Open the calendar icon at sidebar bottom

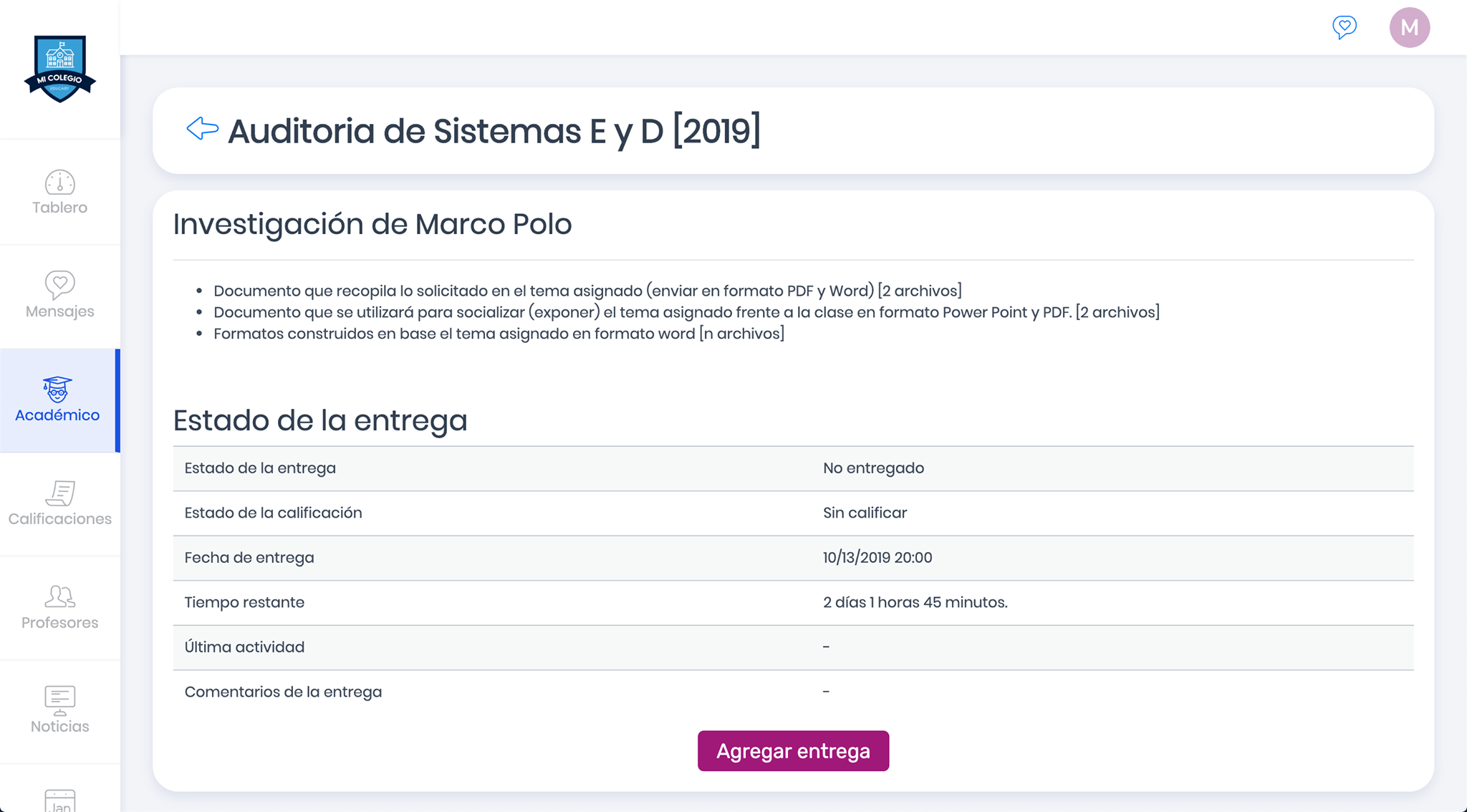[x=59, y=798]
